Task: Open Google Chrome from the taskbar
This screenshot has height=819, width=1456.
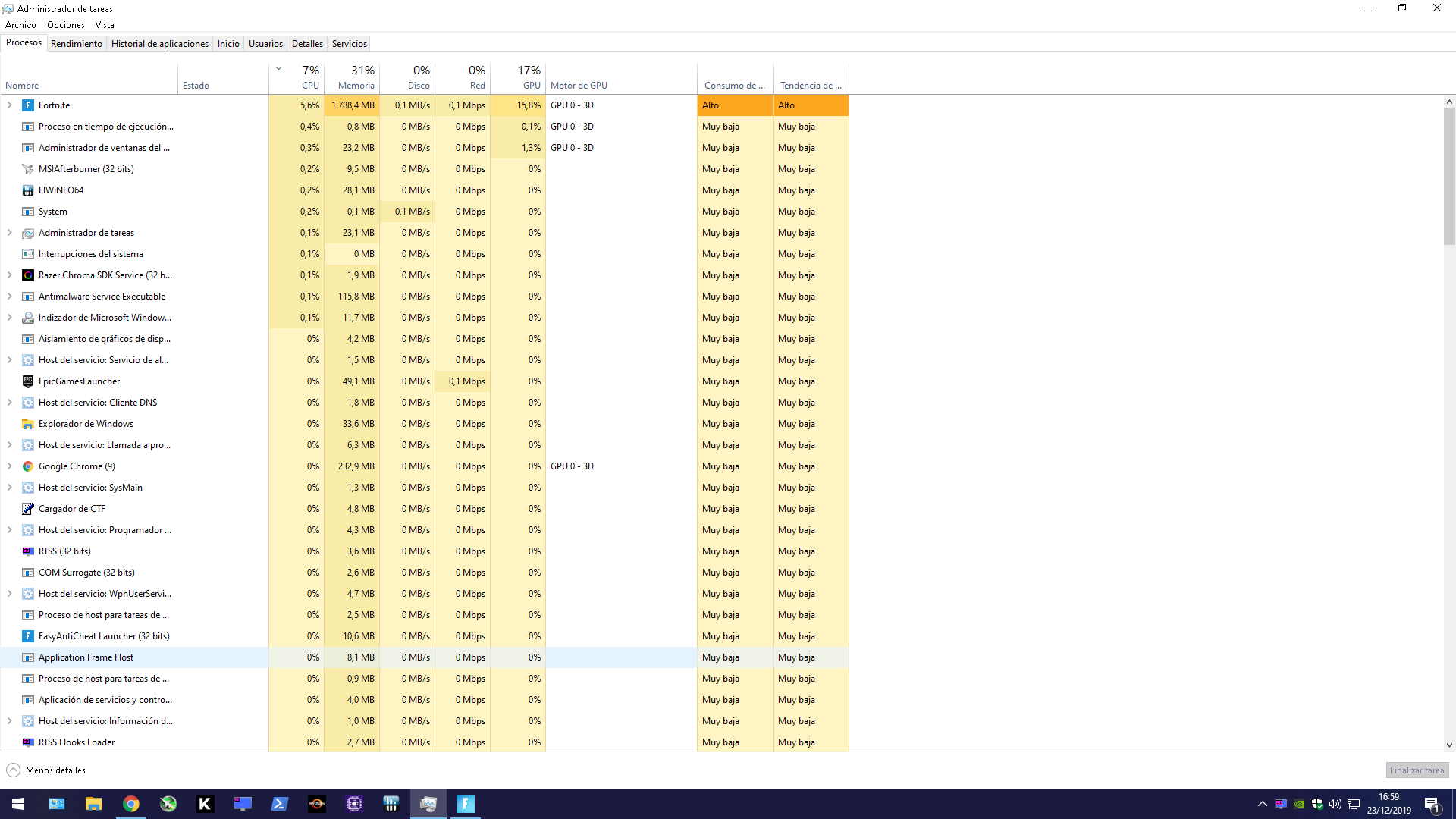Action: 131,804
